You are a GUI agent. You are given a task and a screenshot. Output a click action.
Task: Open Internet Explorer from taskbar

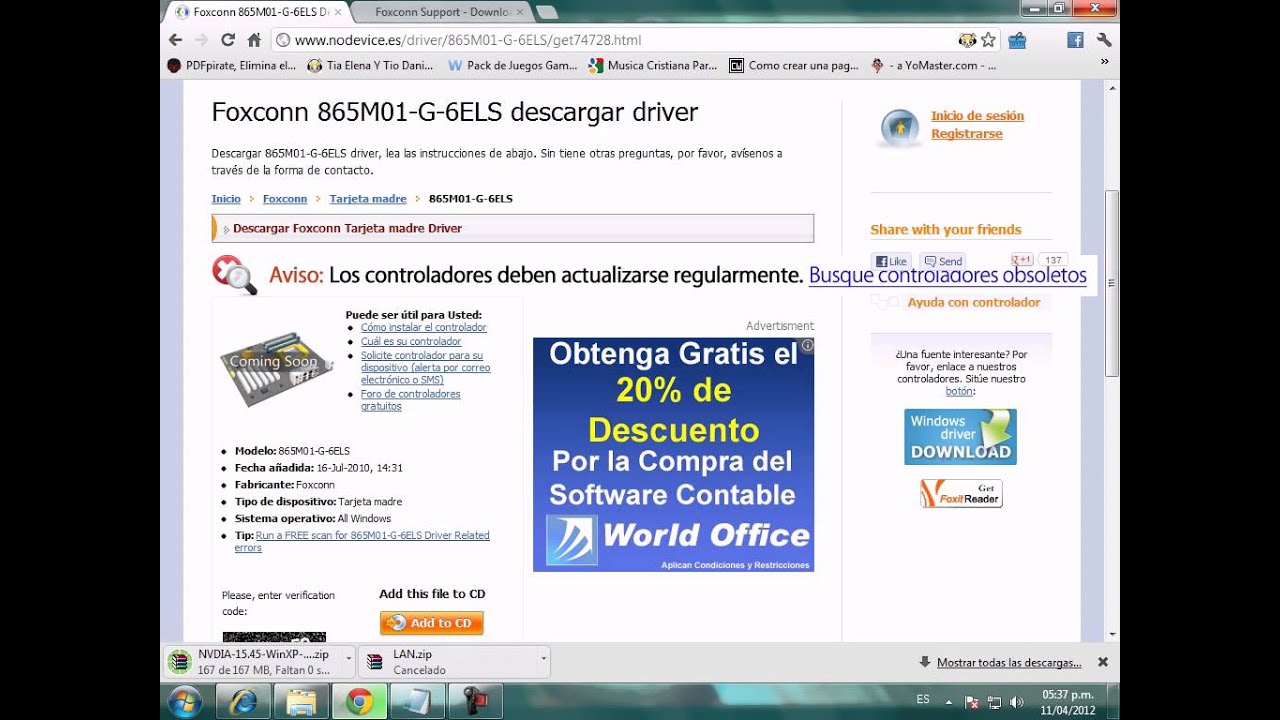[x=243, y=702]
